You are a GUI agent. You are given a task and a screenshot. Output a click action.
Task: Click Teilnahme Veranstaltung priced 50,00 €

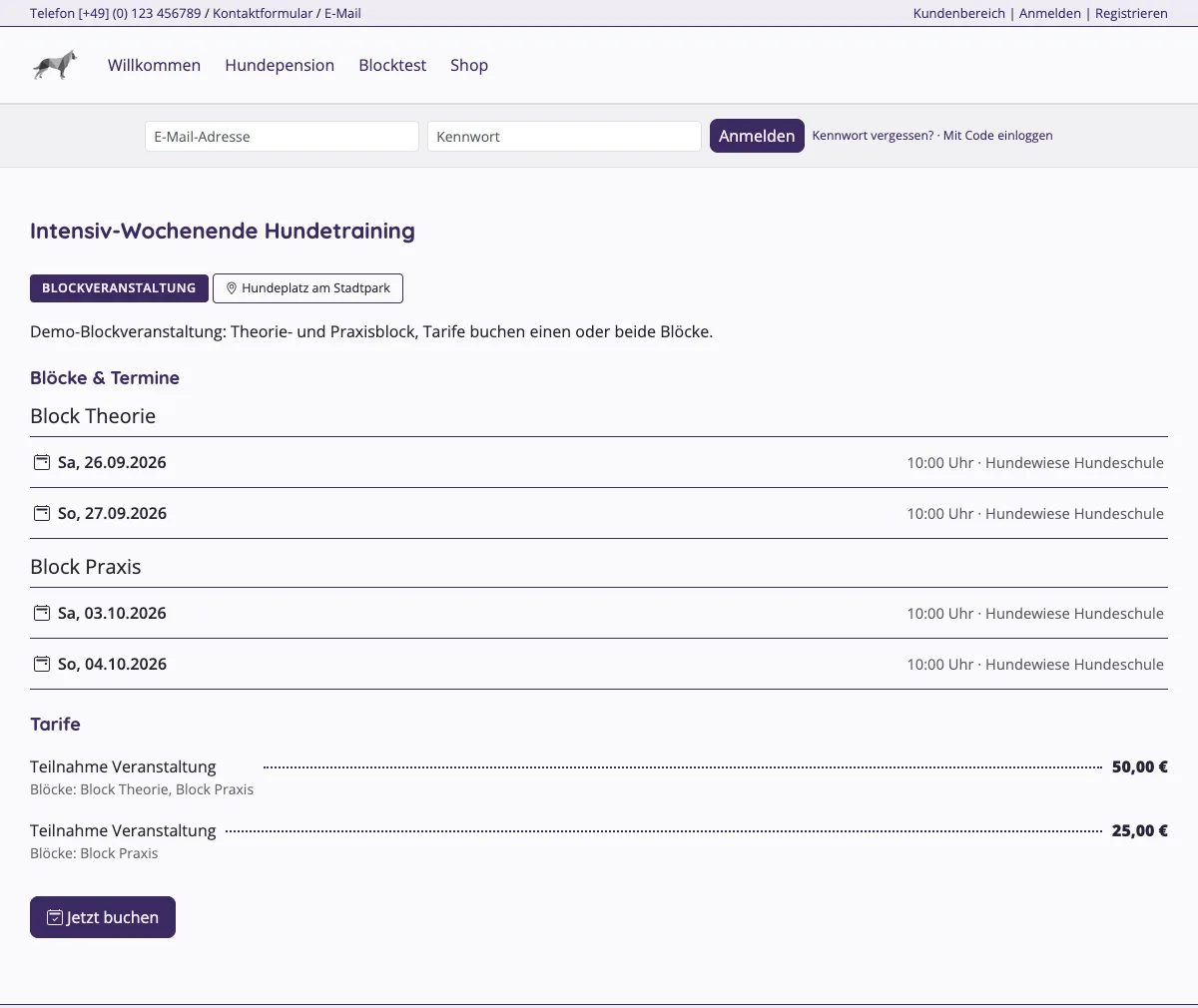[123, 766]
